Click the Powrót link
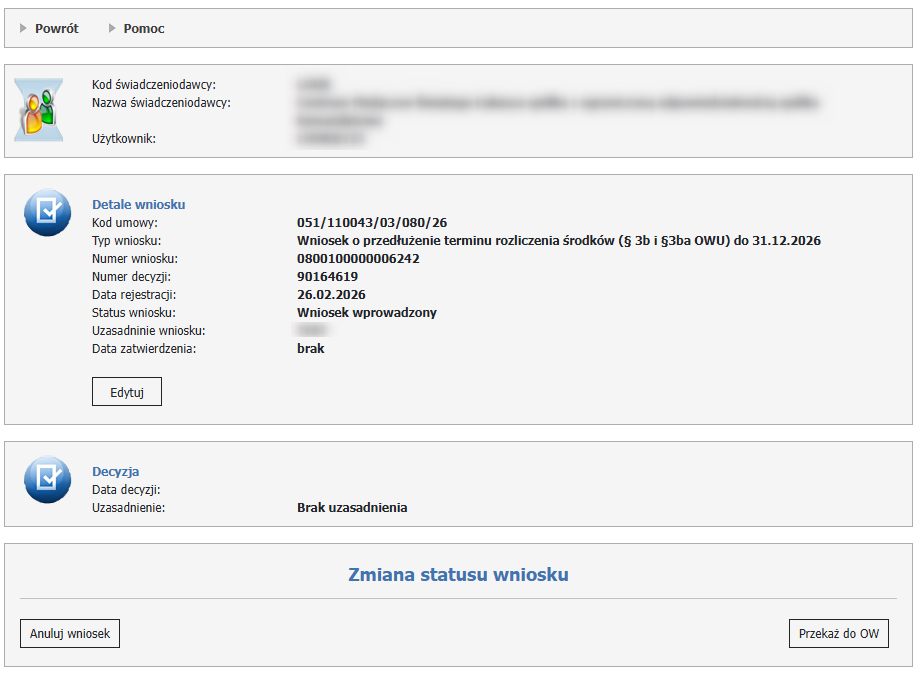919x673 pixels. tap(56, 29)
